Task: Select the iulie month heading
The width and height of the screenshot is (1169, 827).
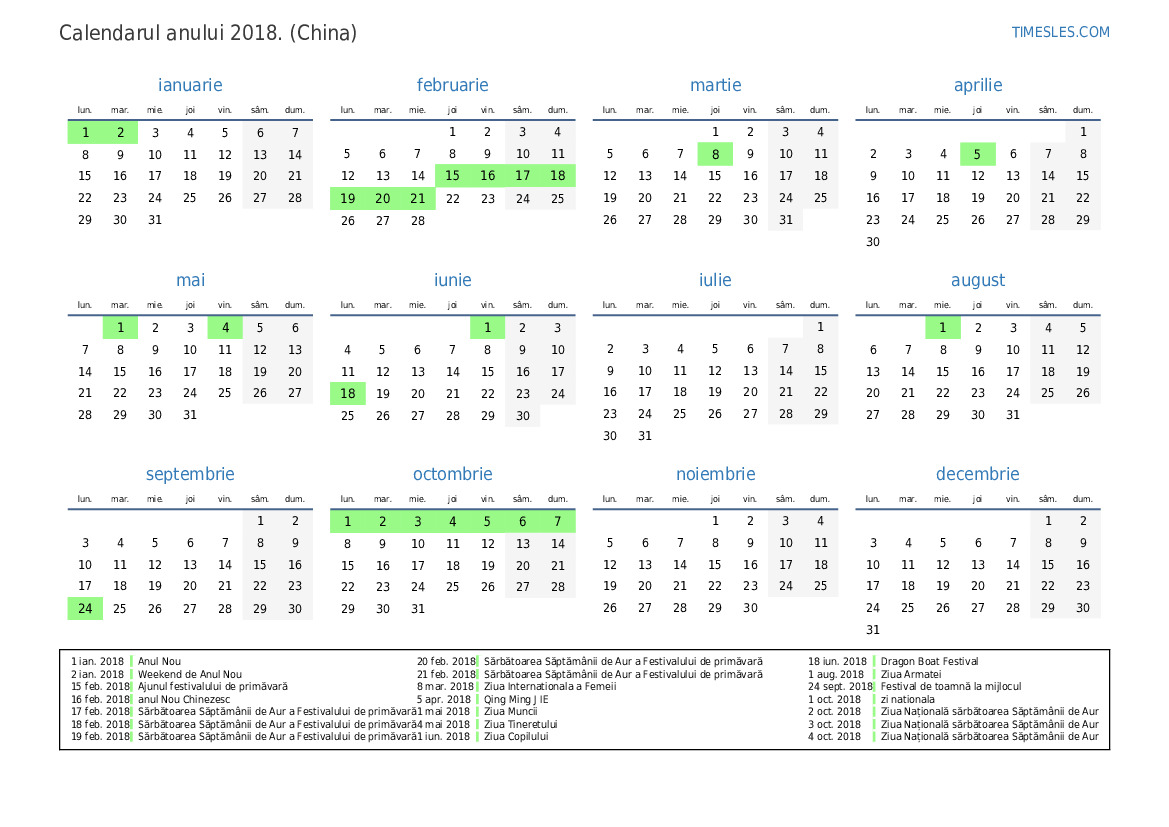Action: coord(715,280)
